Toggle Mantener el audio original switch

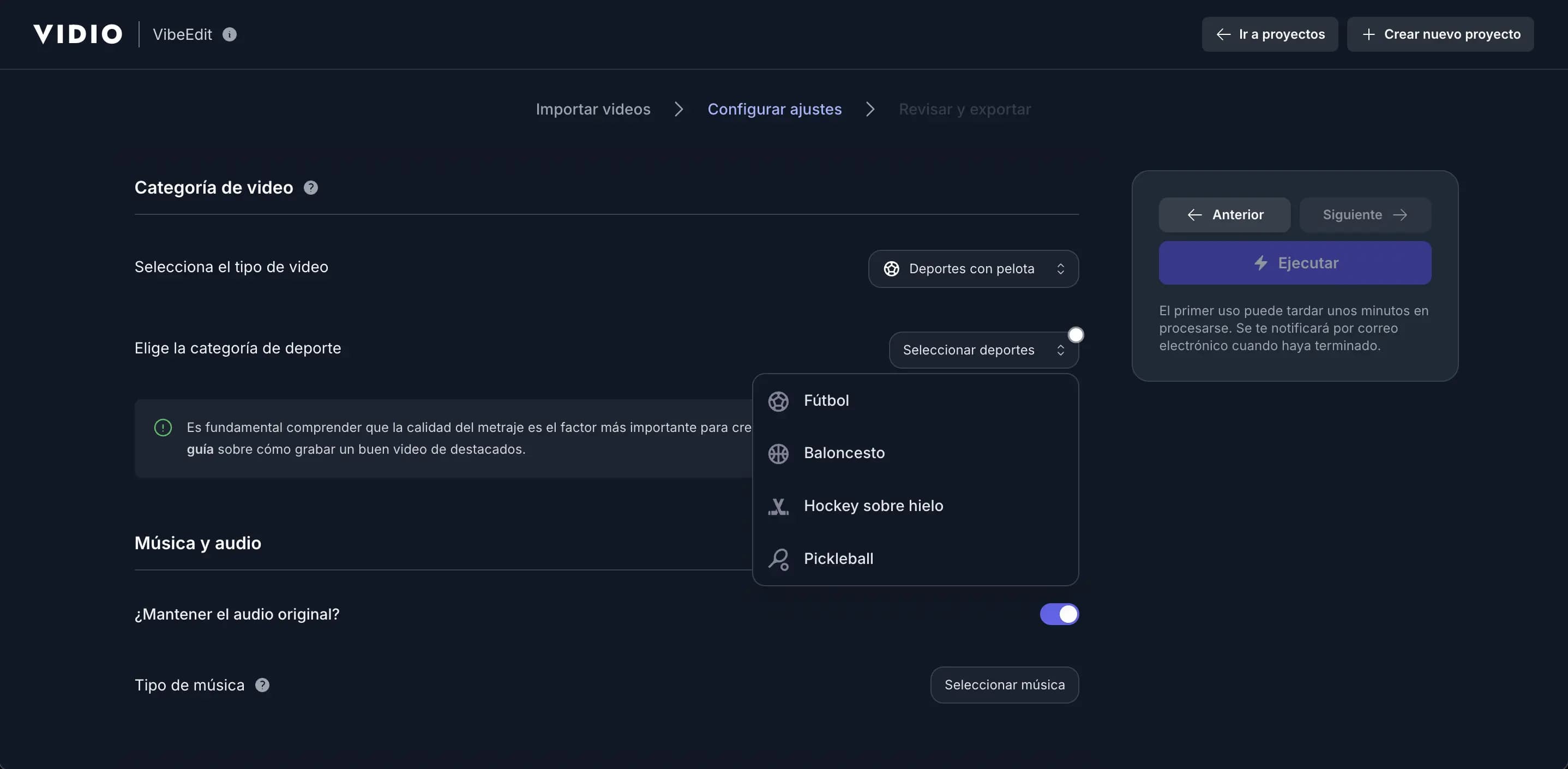[x=1059, y=614]
